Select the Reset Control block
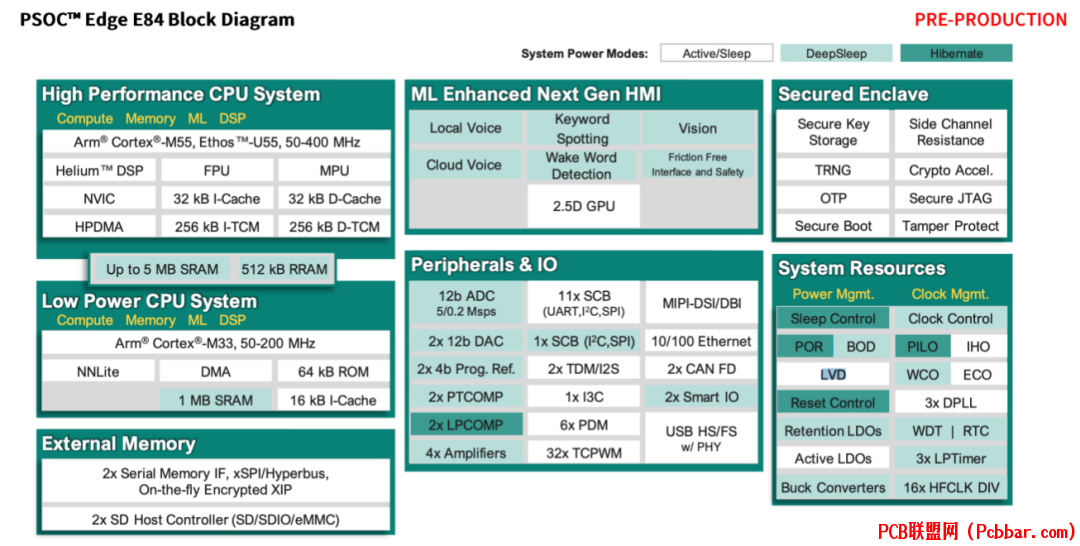Image resolution: width=1080 pixels, height=546 pixels. [x=833, y=403]
